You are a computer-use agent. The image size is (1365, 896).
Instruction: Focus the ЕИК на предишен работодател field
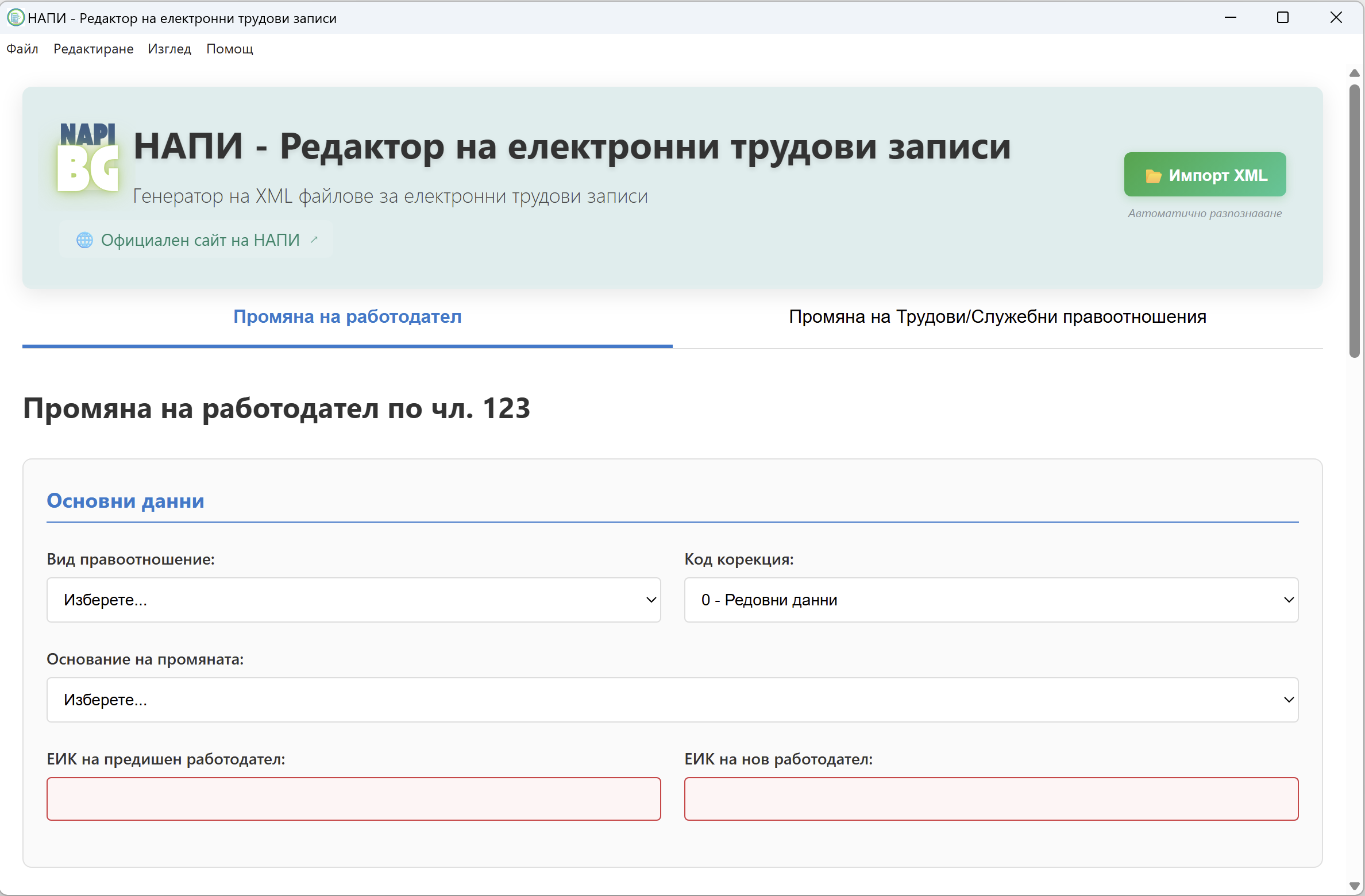point(353,799)
